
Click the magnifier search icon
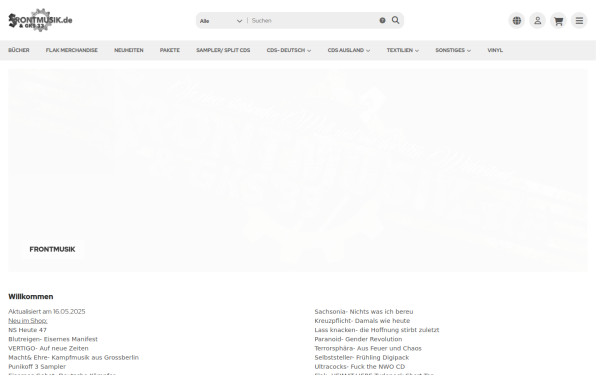click(395, 20)
